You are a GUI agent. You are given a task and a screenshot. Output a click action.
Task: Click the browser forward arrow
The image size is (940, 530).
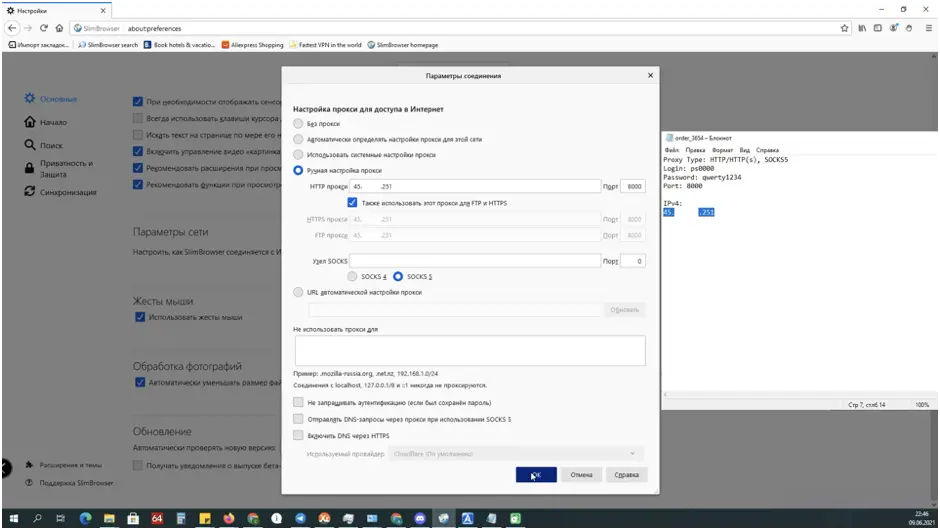click(28, 28)
